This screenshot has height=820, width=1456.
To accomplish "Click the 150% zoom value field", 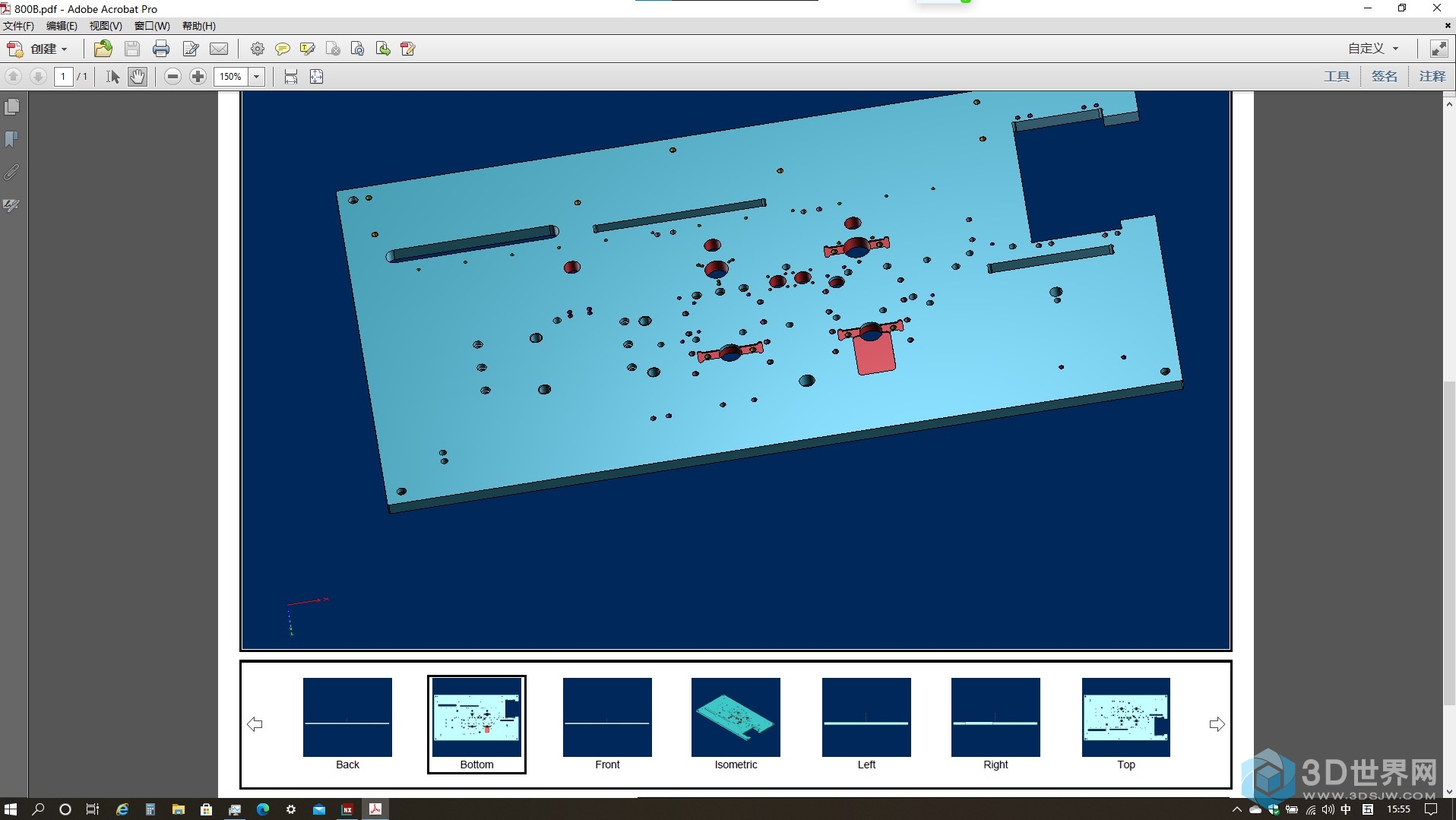I will click(x=231, y=76).
